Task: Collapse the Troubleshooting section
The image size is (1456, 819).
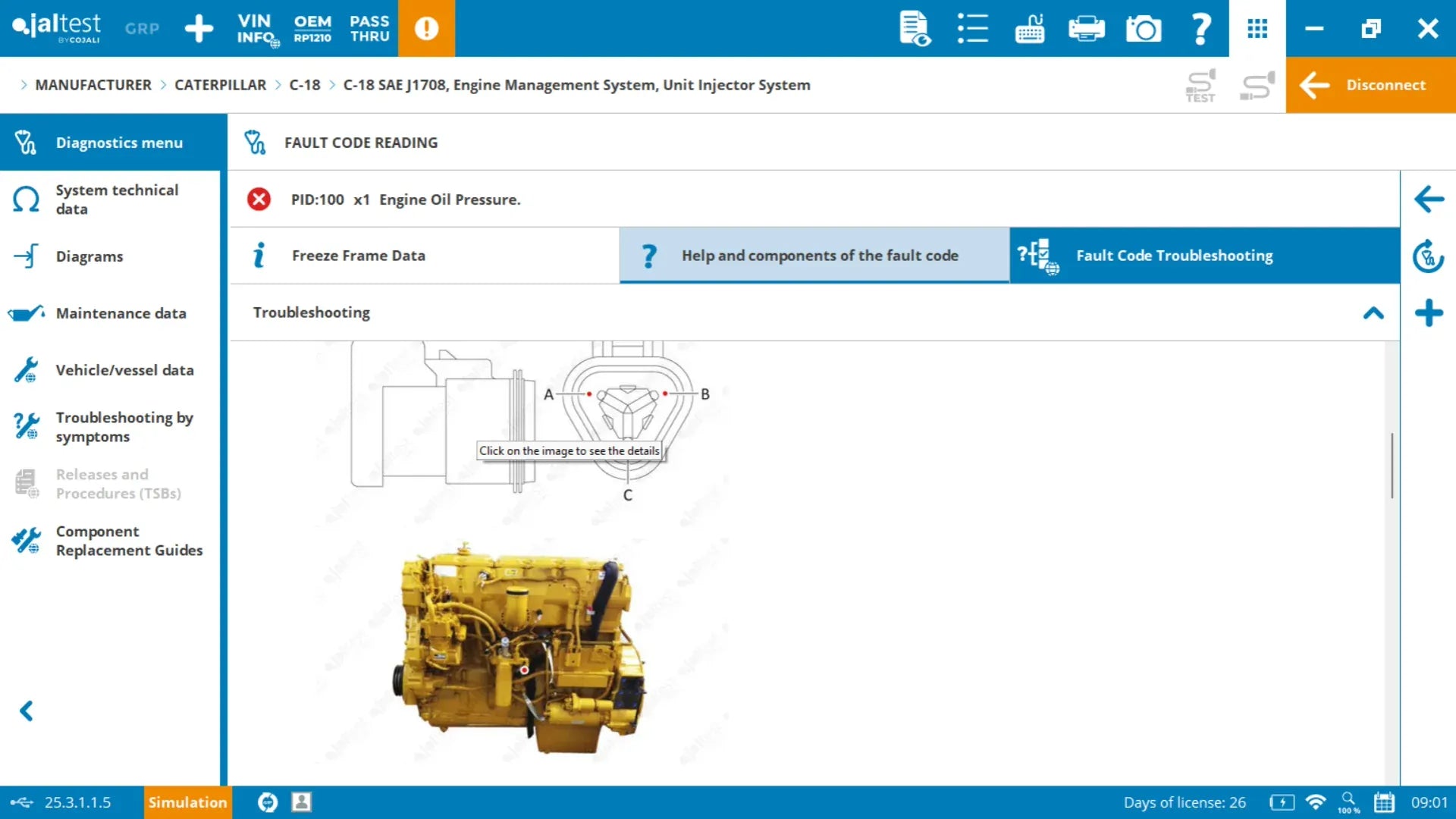Action: click(x=1373, y=312)
